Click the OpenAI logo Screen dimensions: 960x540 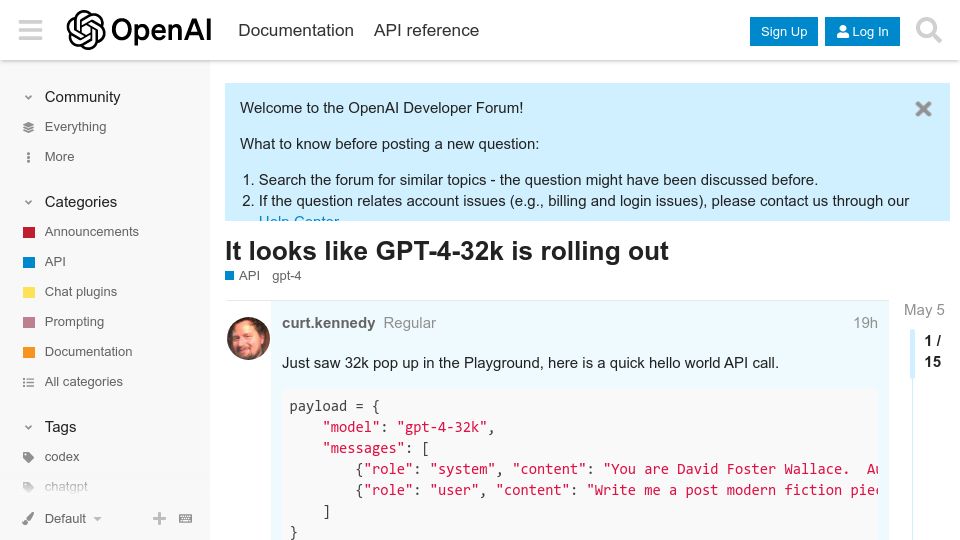(x=139, y=30)
